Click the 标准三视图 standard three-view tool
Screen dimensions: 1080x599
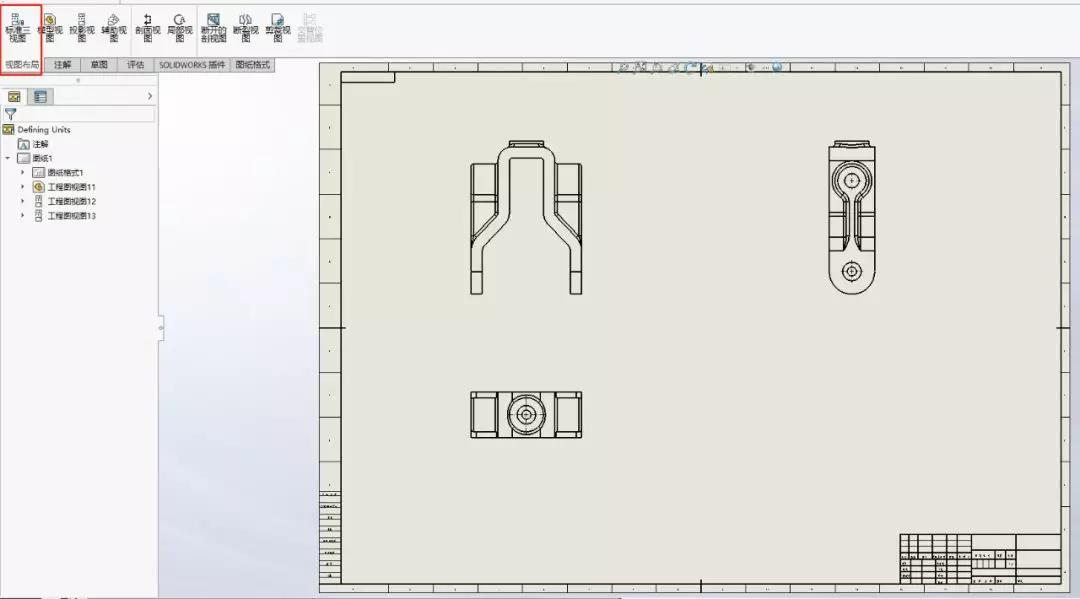(x=19, y=28)
